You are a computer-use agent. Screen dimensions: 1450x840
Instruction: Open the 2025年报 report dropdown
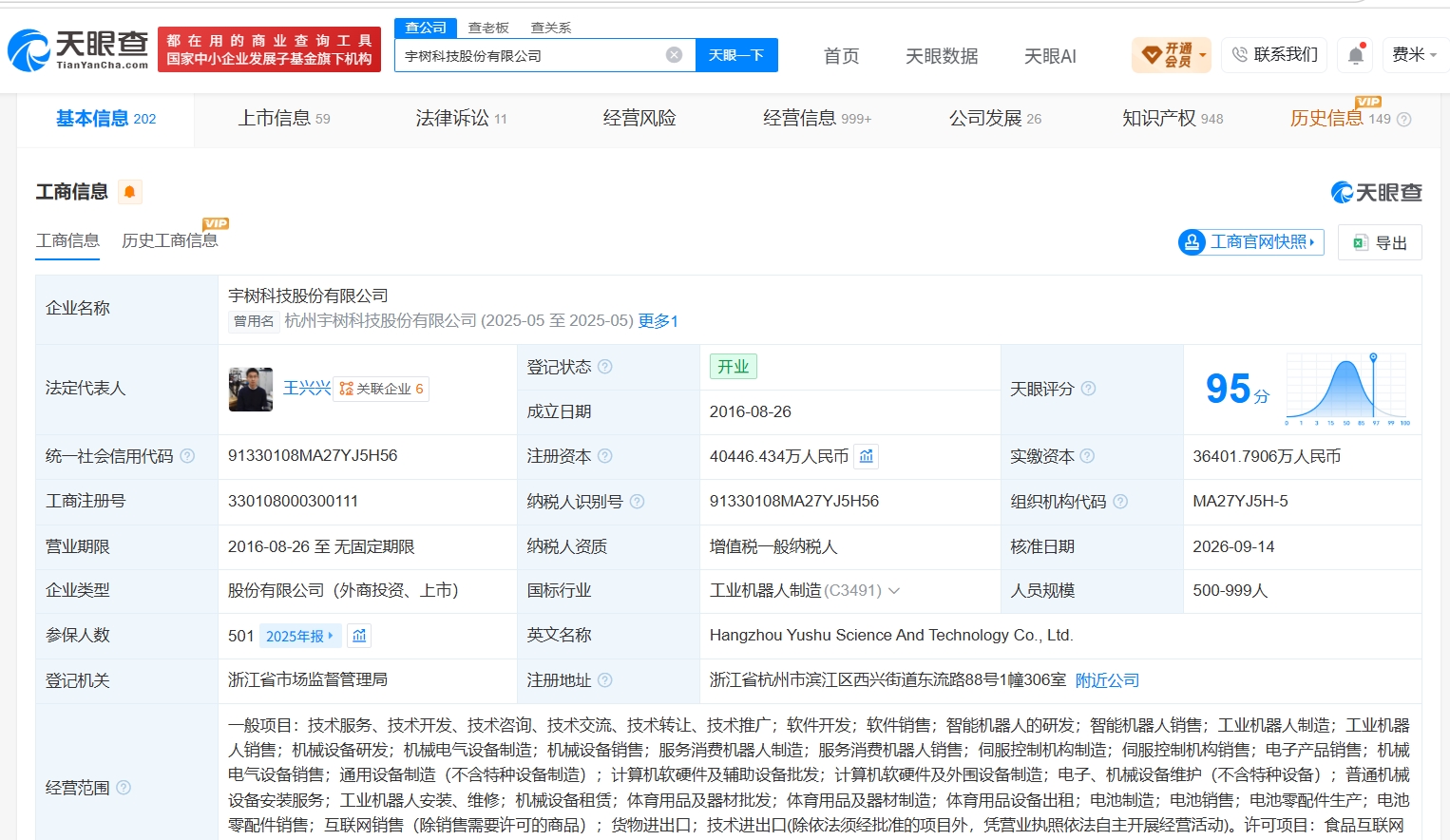click(x=300, y=636)
